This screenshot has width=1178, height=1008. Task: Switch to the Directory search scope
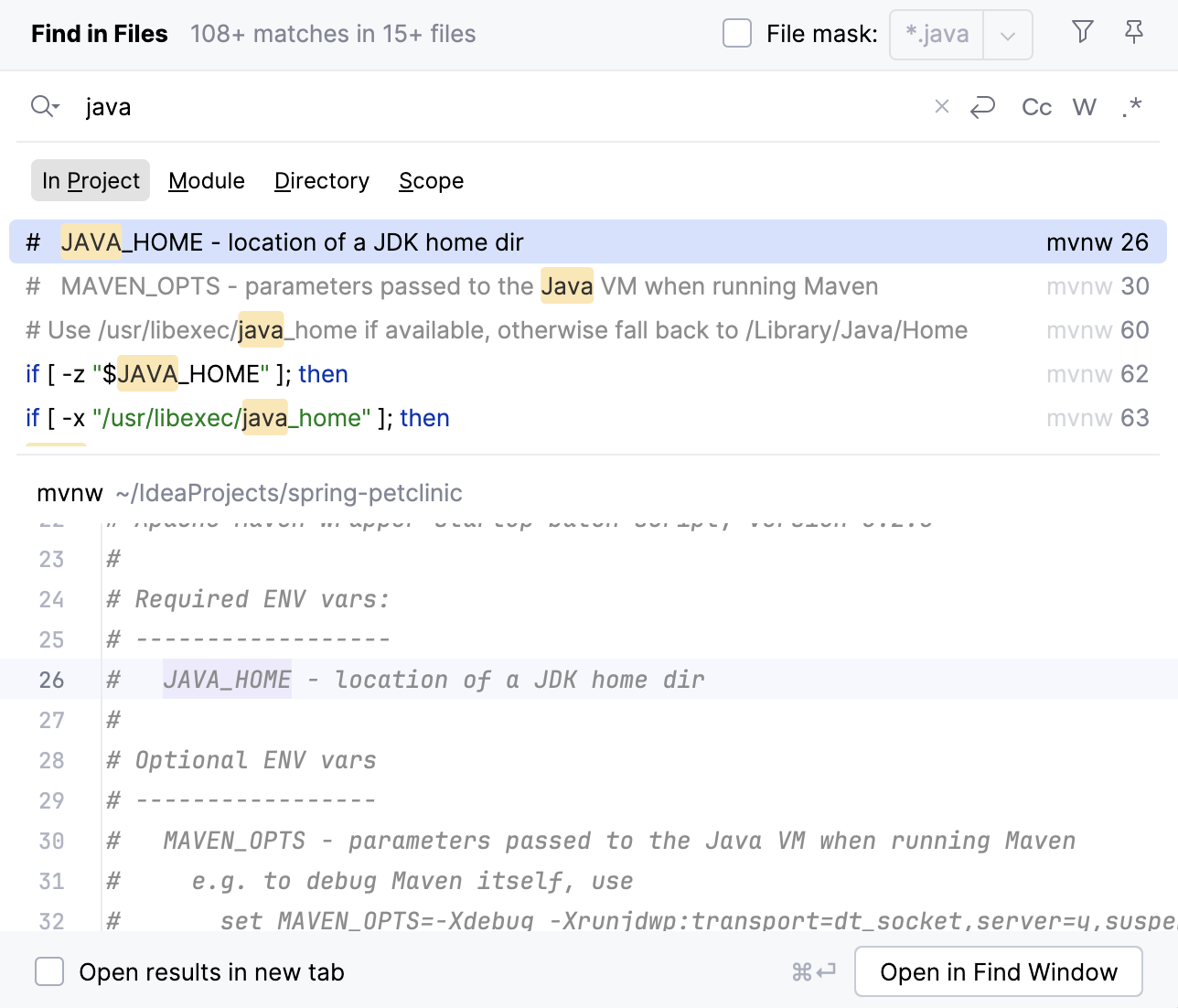(x=321, y=180)
